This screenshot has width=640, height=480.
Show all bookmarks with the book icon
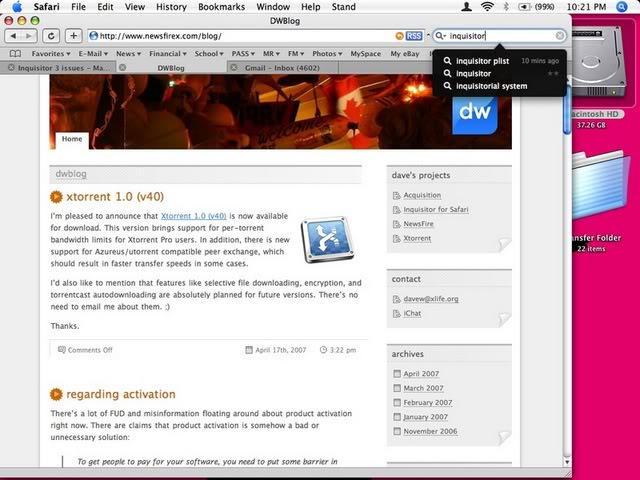(15, 54)
